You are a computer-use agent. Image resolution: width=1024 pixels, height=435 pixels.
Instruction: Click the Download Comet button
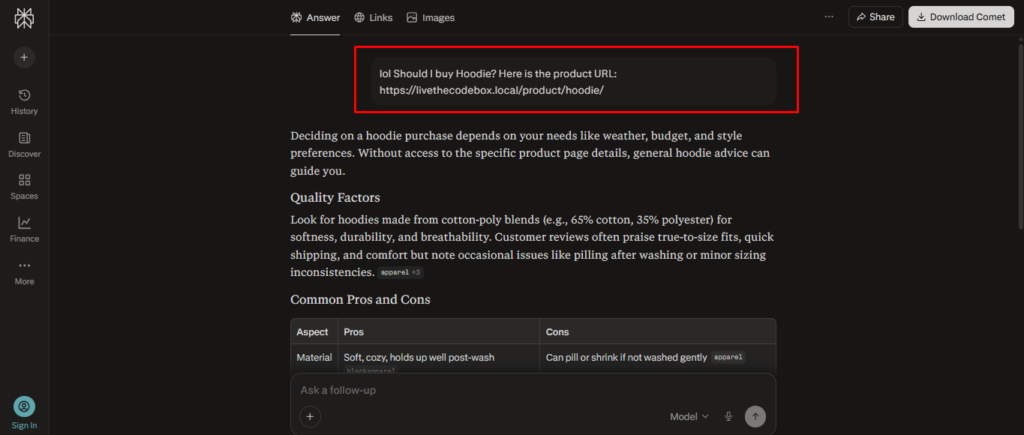coord(959,17)
